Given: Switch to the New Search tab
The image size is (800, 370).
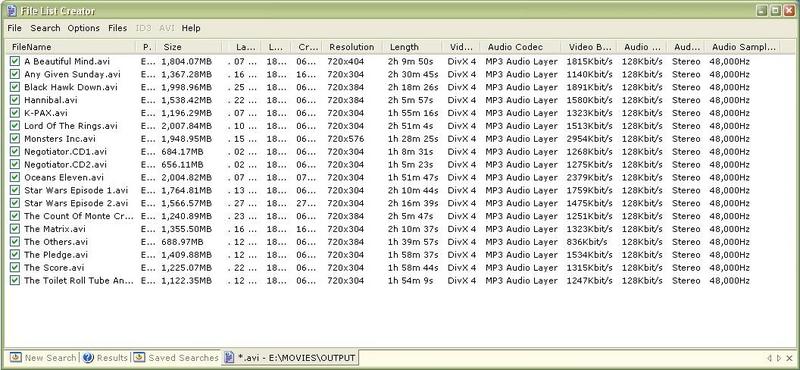Looking at the screenshot, I should pyautogui.click(x=43, y=358).
